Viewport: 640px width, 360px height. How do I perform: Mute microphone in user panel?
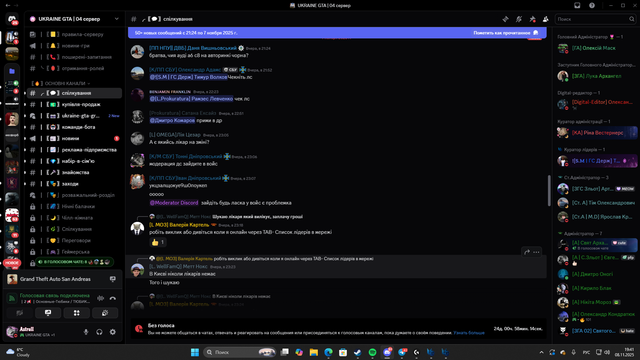(x=86, y=332)
